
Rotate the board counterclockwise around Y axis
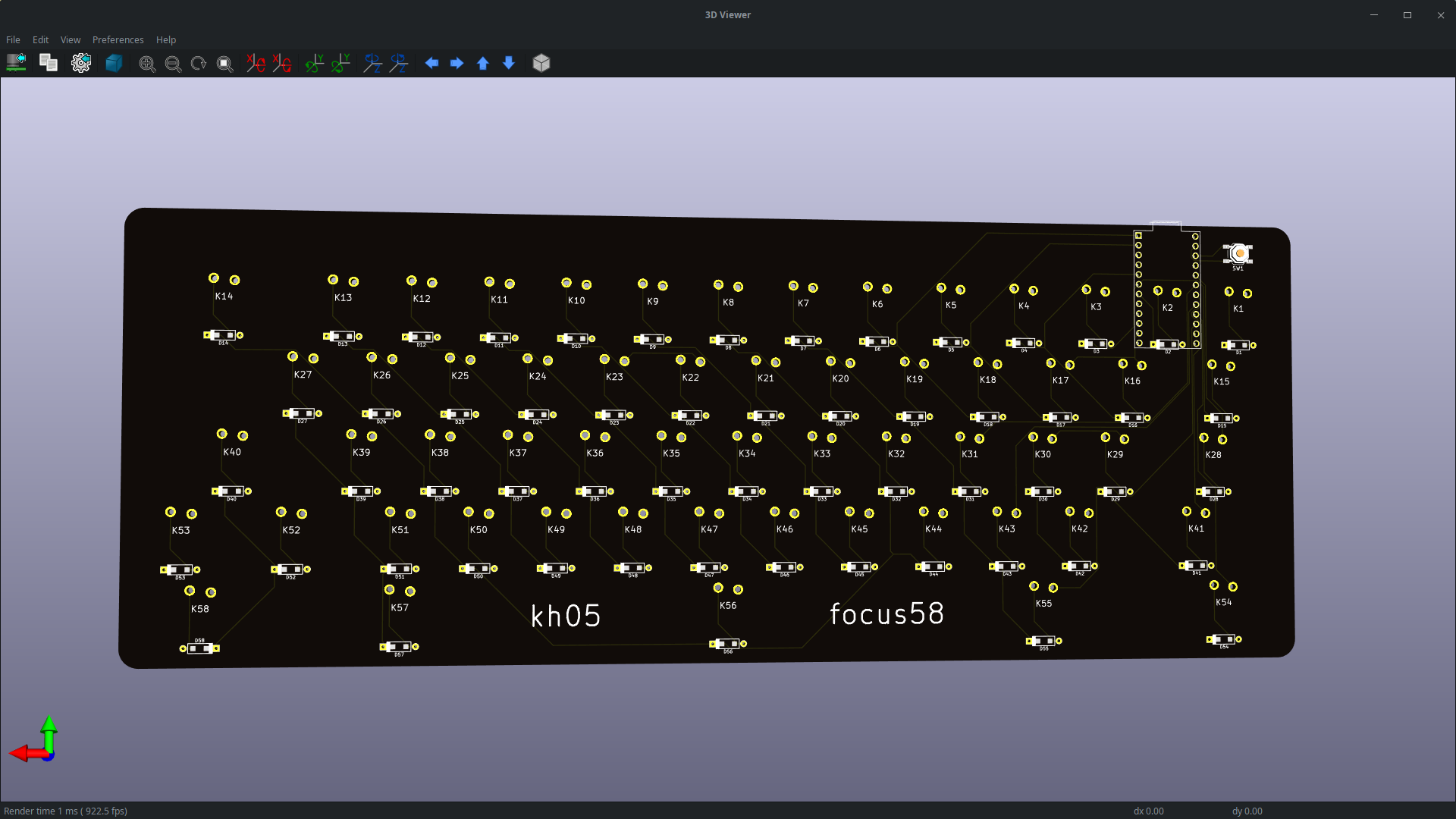click(340, 64)
